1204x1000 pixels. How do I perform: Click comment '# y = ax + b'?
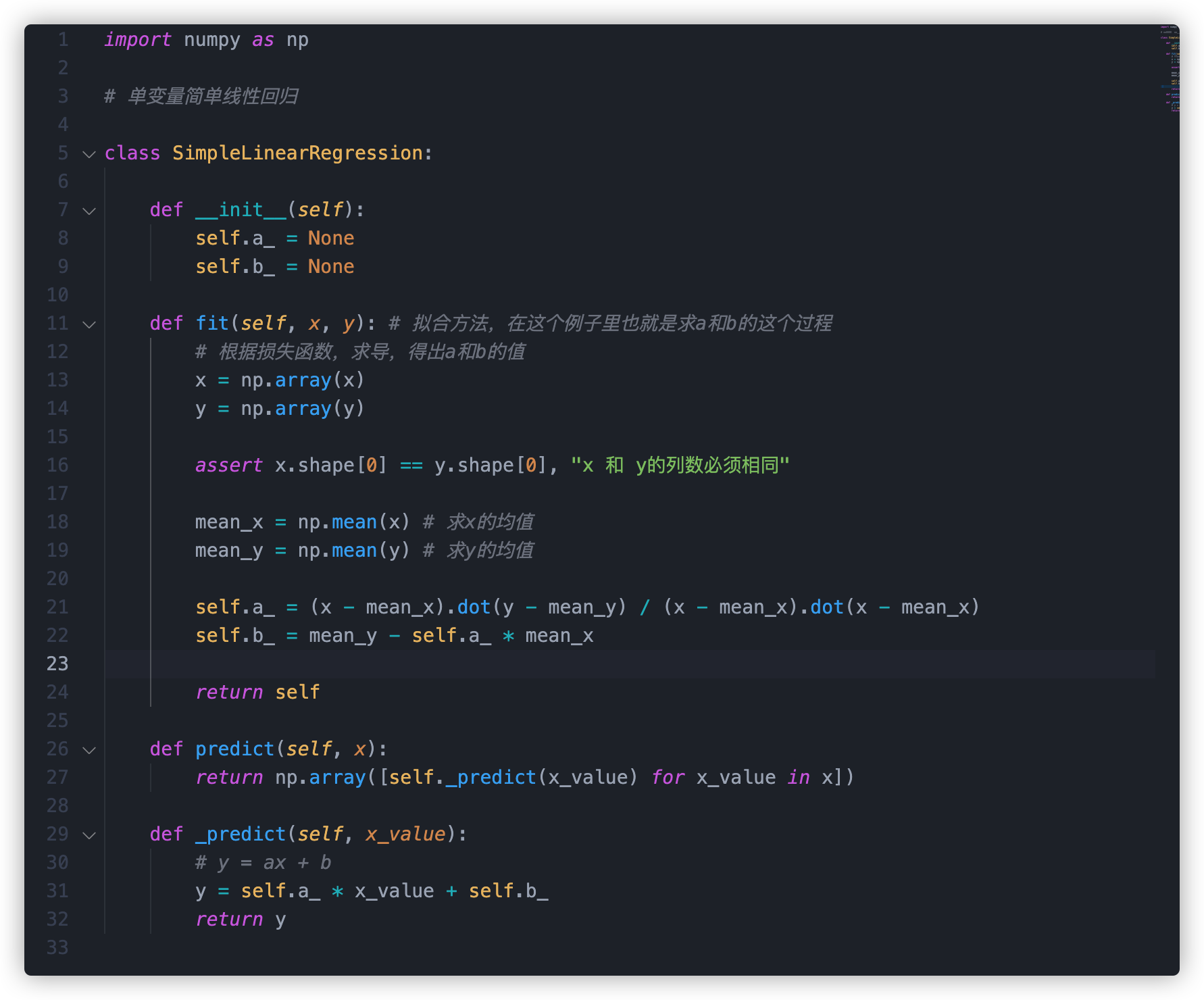[x=263, y=863]
